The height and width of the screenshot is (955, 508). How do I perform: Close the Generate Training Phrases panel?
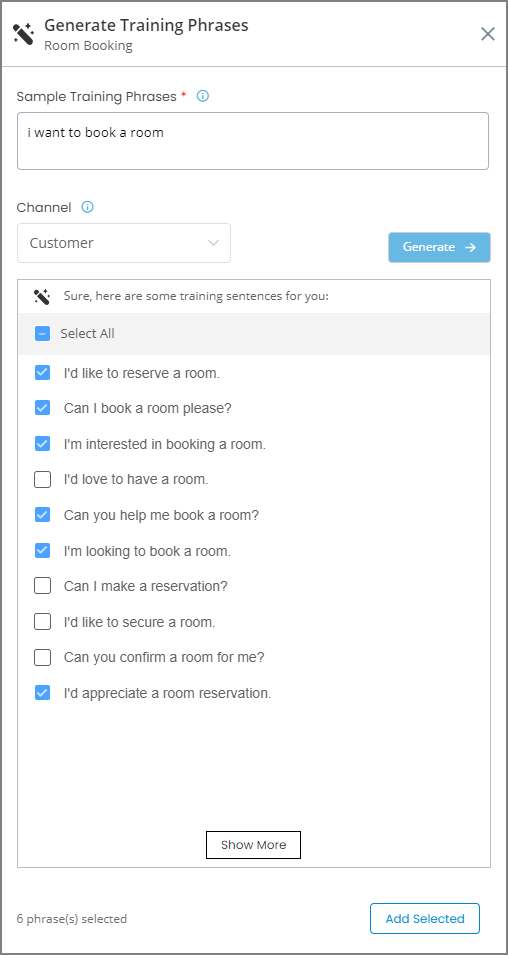[488, 33]
